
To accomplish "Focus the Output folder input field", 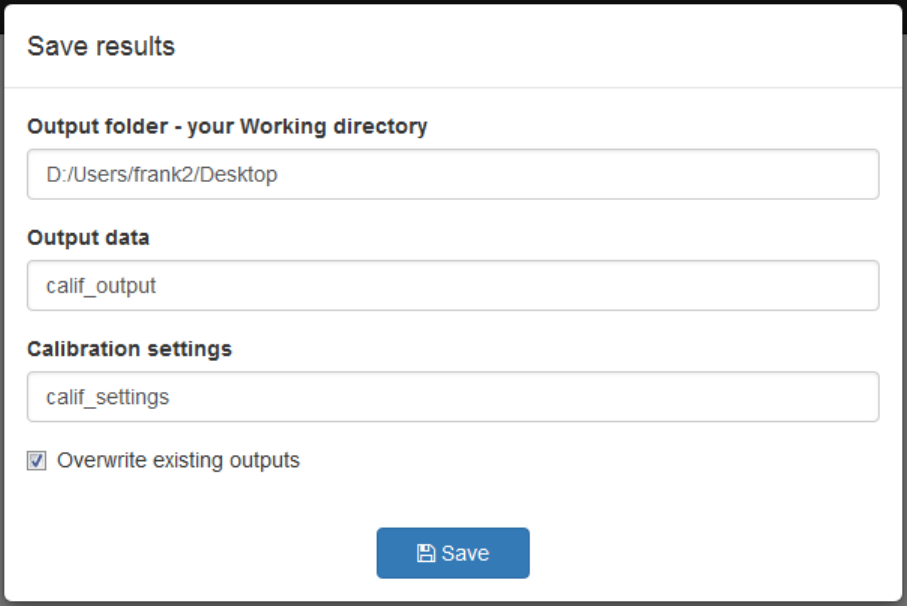I will (x=453, y=175).
